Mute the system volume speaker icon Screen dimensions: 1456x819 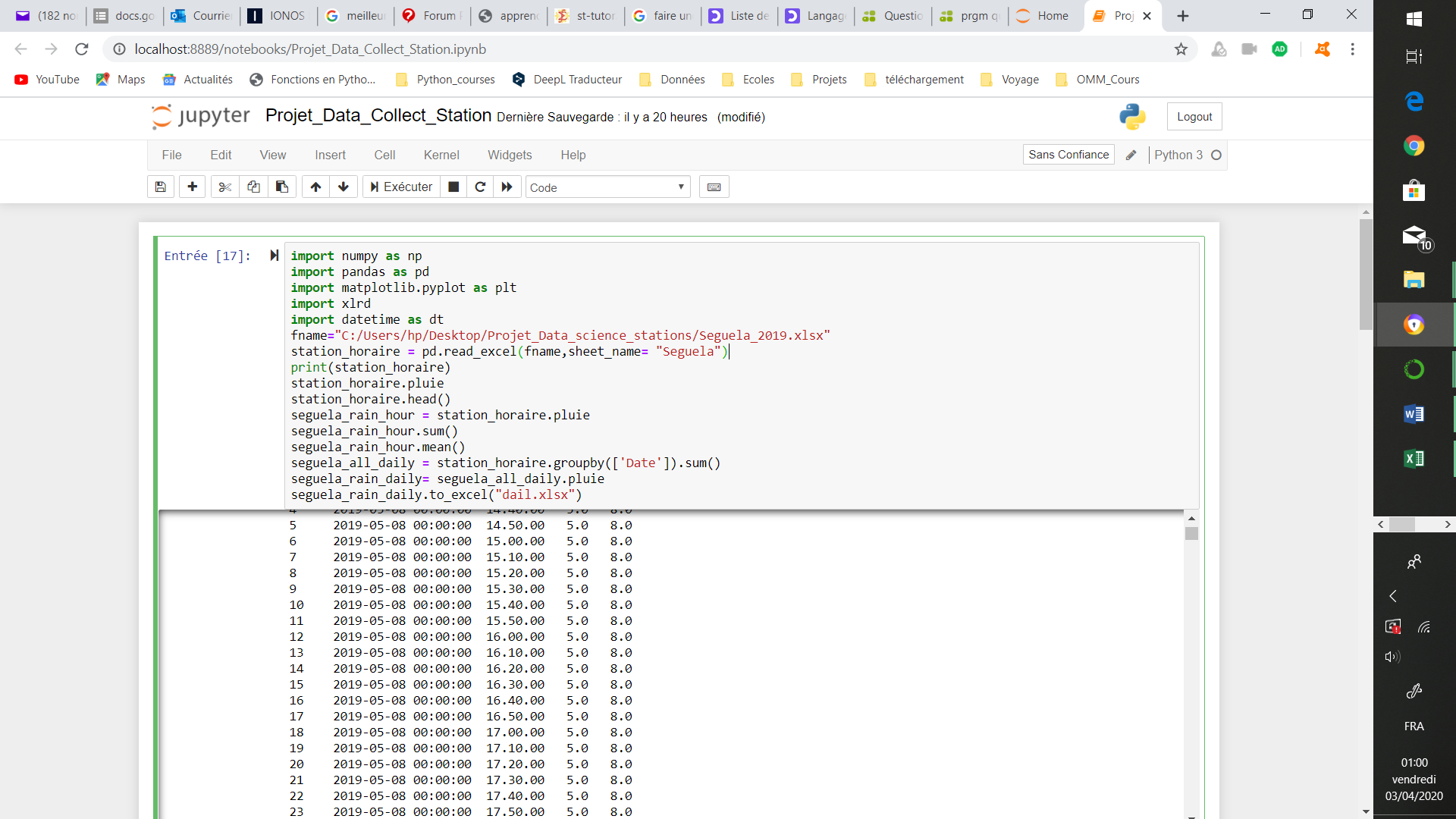1393,657
